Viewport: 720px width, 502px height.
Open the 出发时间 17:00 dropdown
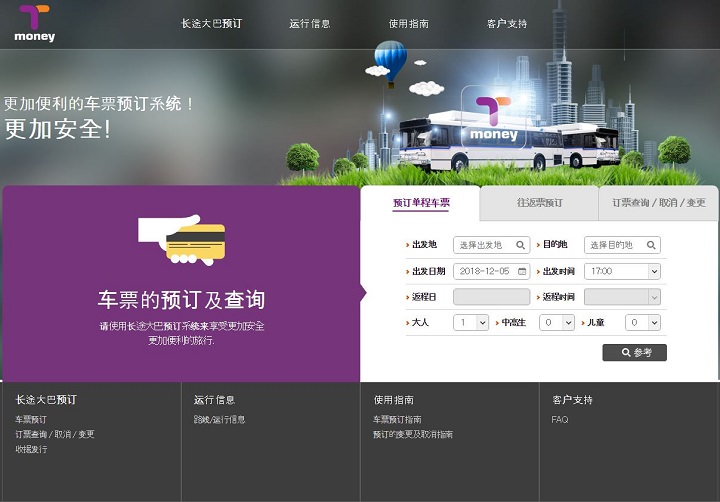coord(622,271)
